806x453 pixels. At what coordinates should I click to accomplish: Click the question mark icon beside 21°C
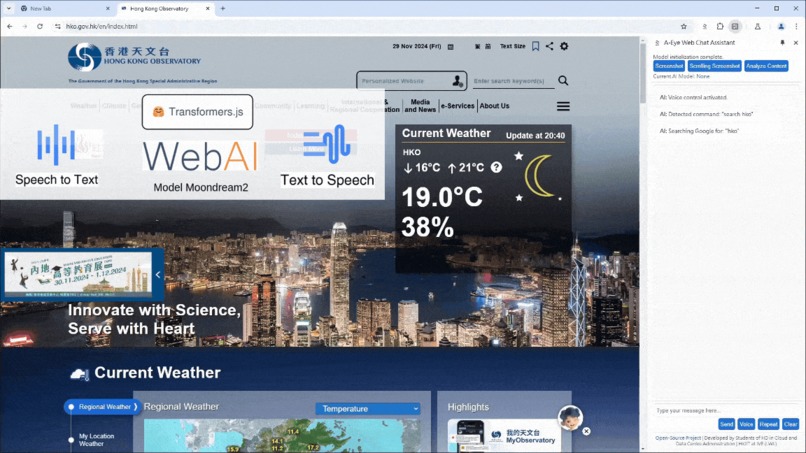(496, 168)
